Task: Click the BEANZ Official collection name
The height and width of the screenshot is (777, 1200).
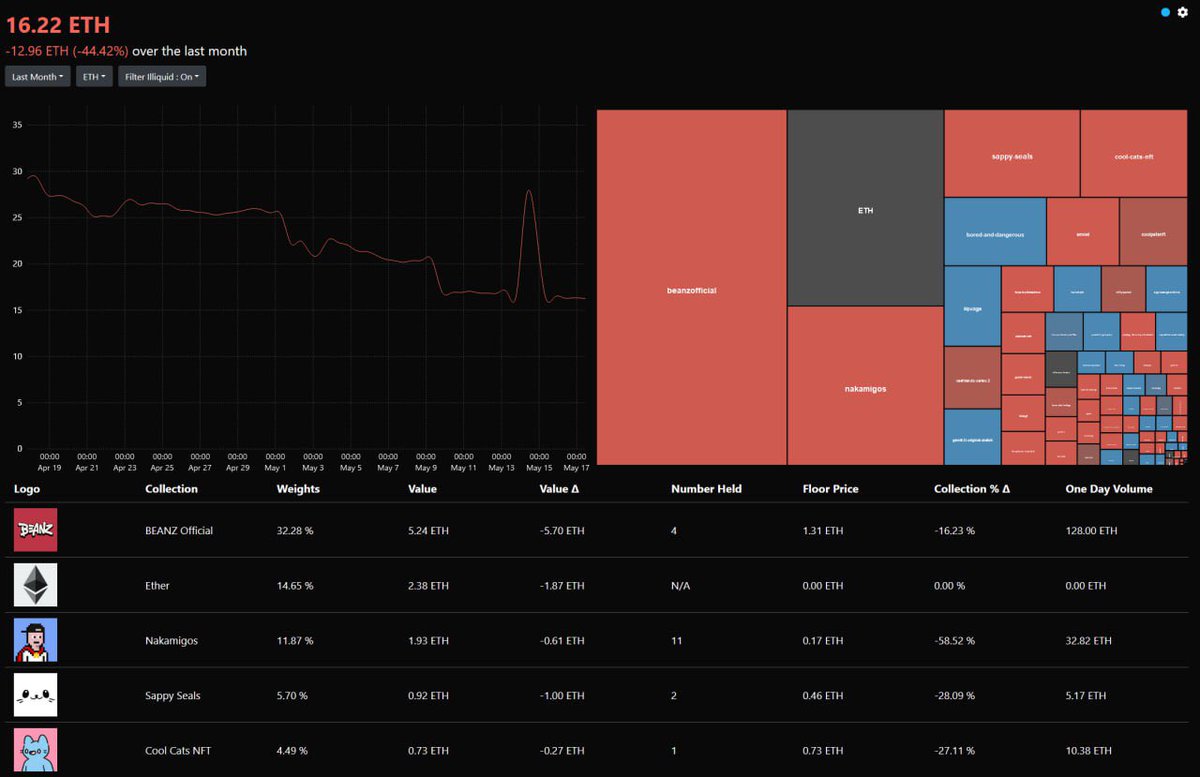Action: point(179,530)
